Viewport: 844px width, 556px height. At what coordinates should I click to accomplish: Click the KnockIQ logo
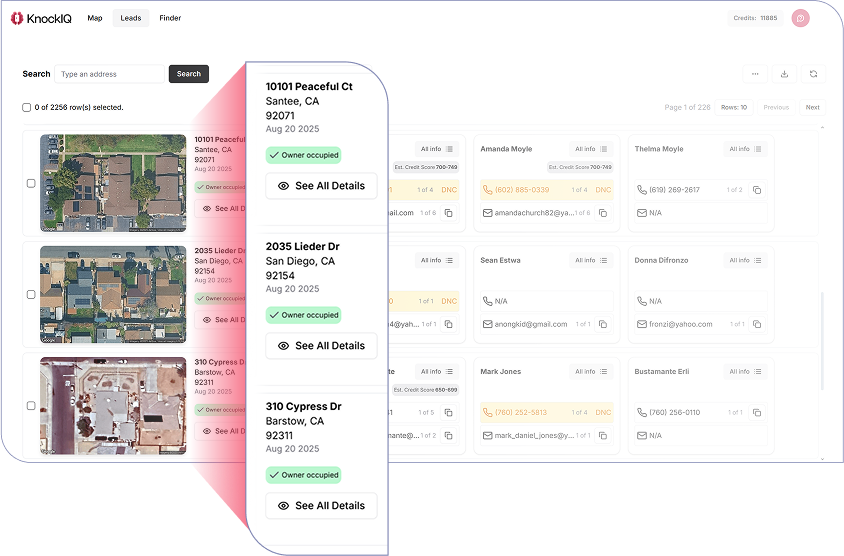pos(41,18)
